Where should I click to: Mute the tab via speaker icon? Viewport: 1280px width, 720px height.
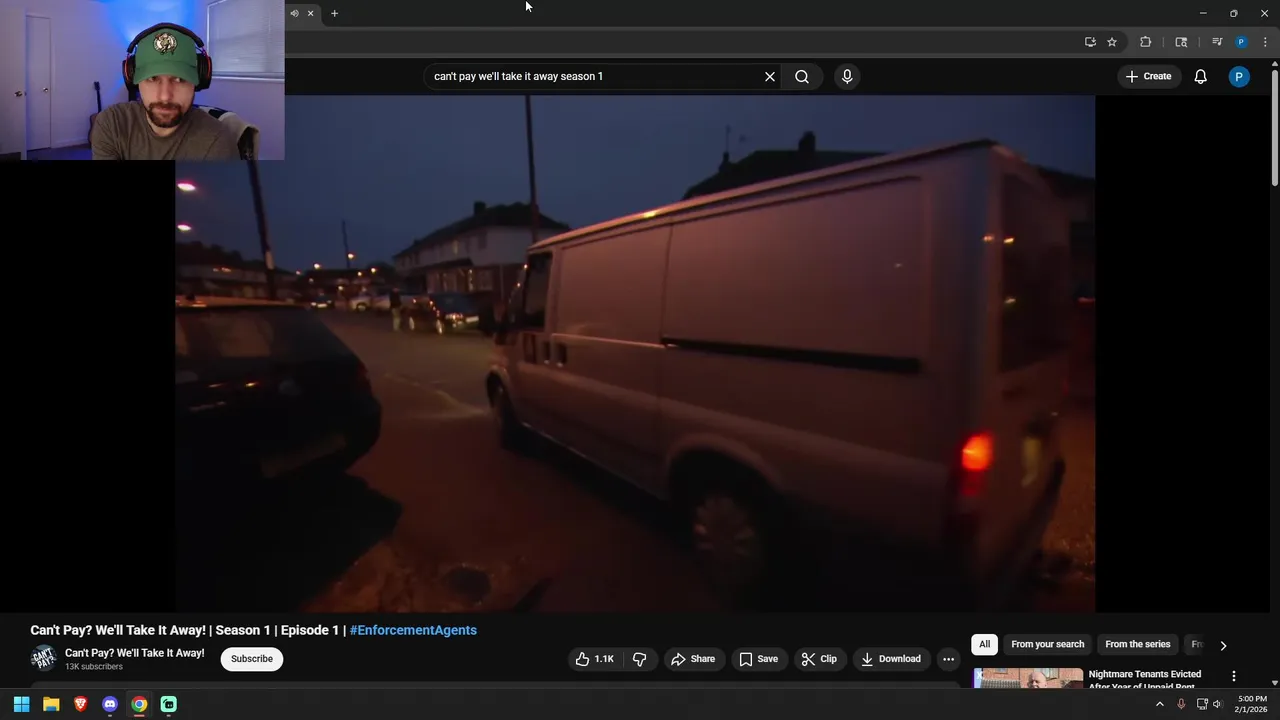point(294,13)
